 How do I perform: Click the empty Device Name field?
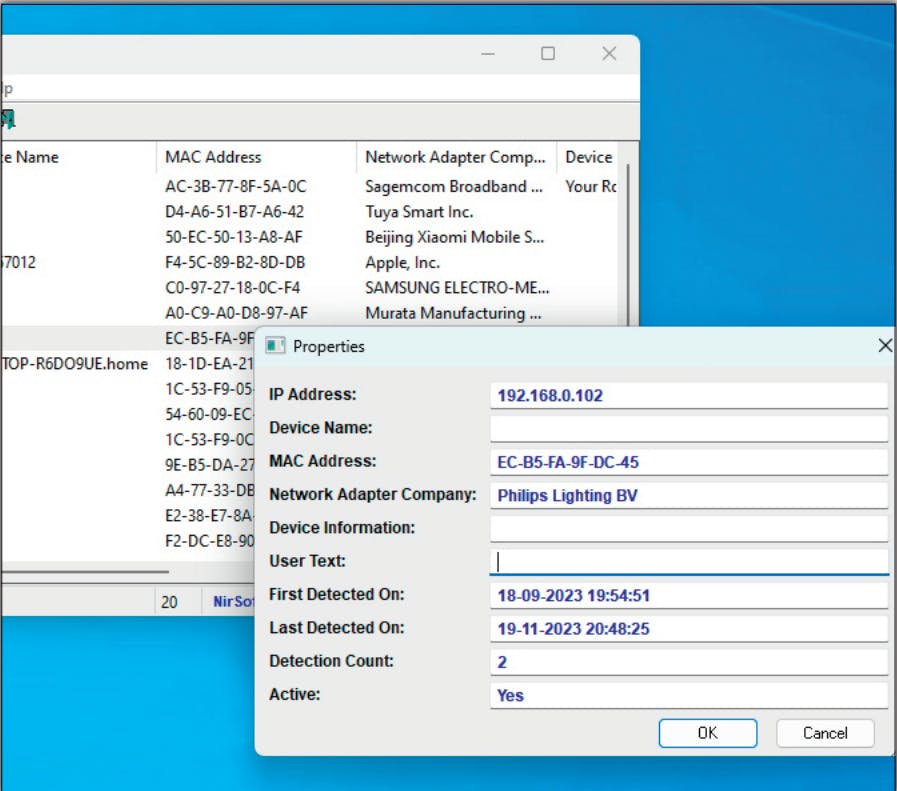point(689,428)
